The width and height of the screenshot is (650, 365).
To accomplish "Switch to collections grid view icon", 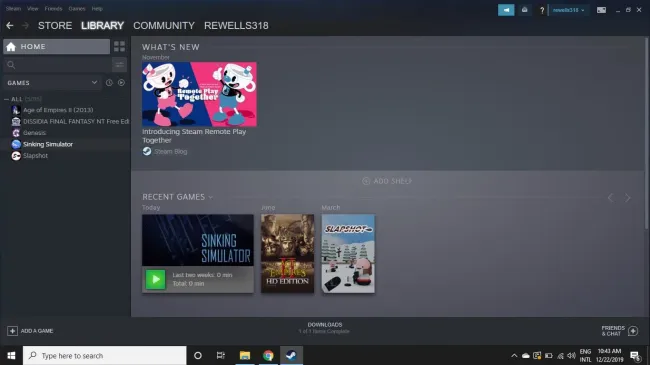I will click(x=119, y=46).
